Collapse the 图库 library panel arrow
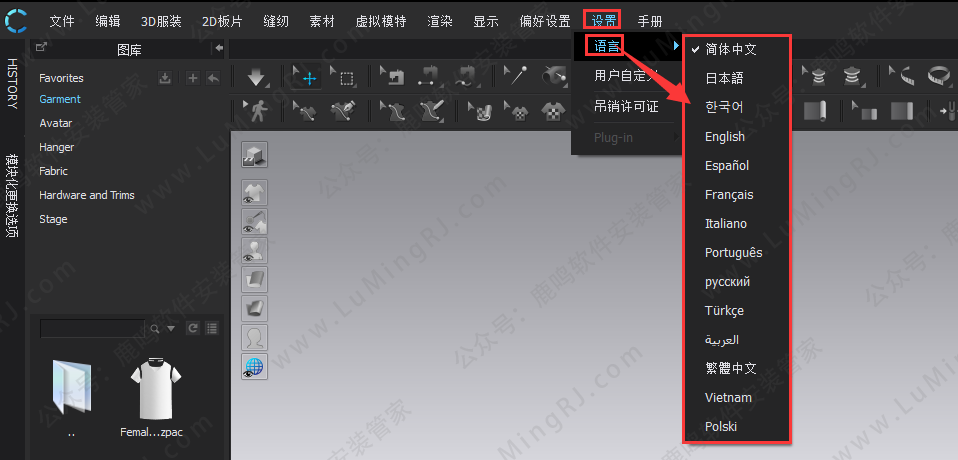This screenshot has width=958, height=460. pyautogui.click(x=219, y=47)
